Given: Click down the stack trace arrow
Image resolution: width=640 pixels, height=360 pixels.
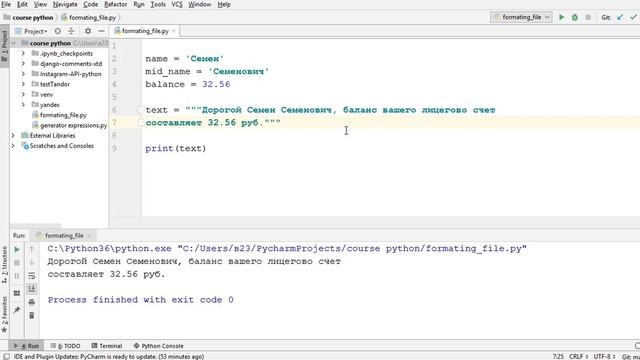Looking at the screenshot, I should [x=31, y=263].
